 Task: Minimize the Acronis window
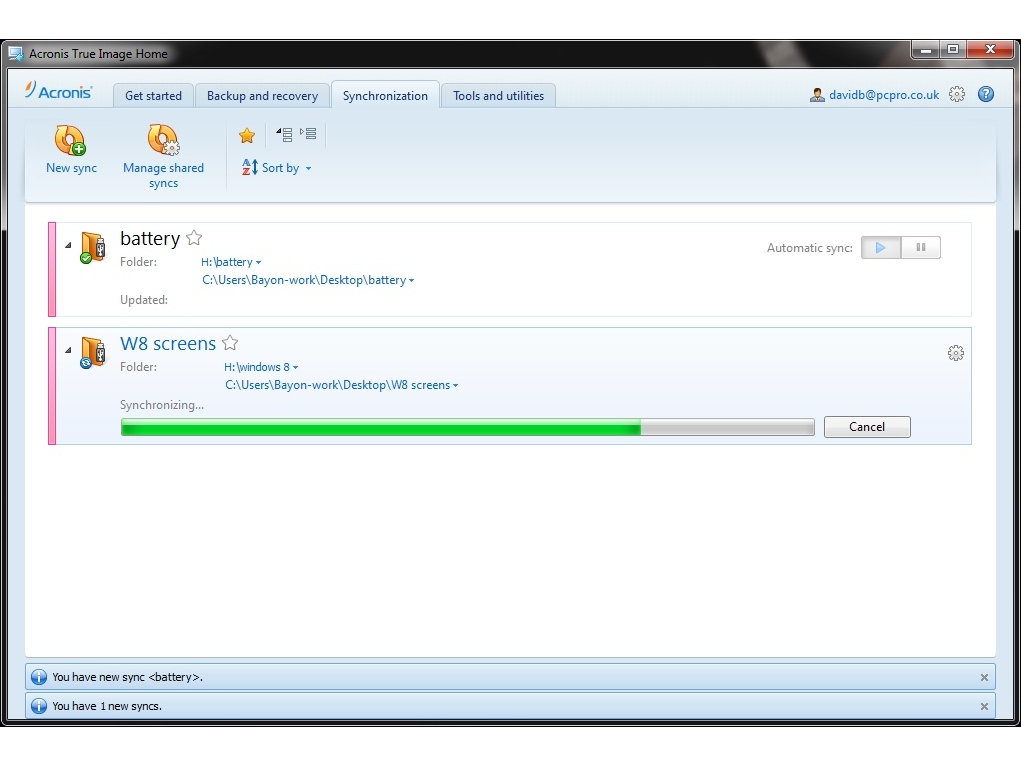point(925,50)
